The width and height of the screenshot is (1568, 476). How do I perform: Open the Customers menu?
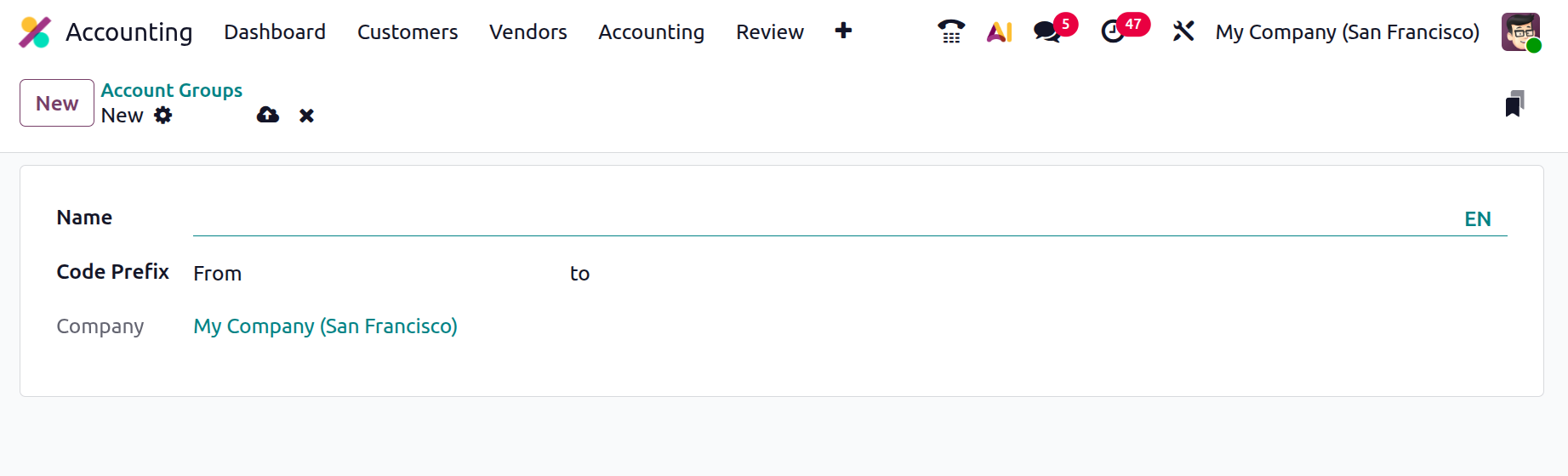click(408, 32)
